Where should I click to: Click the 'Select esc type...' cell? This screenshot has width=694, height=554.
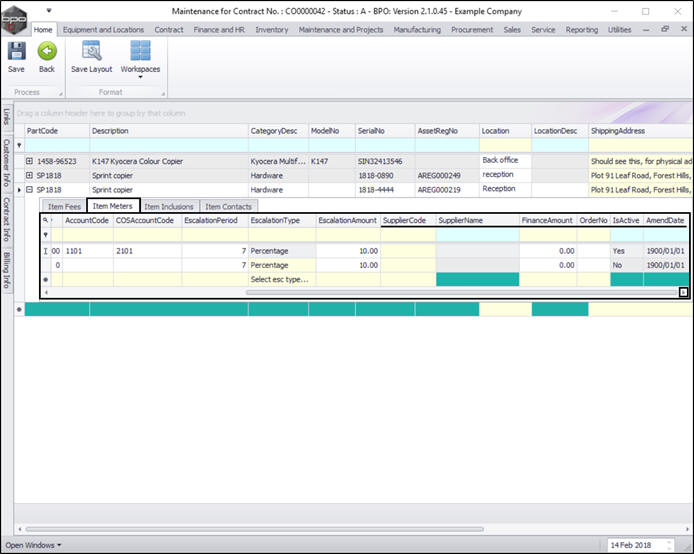(280, 279)
